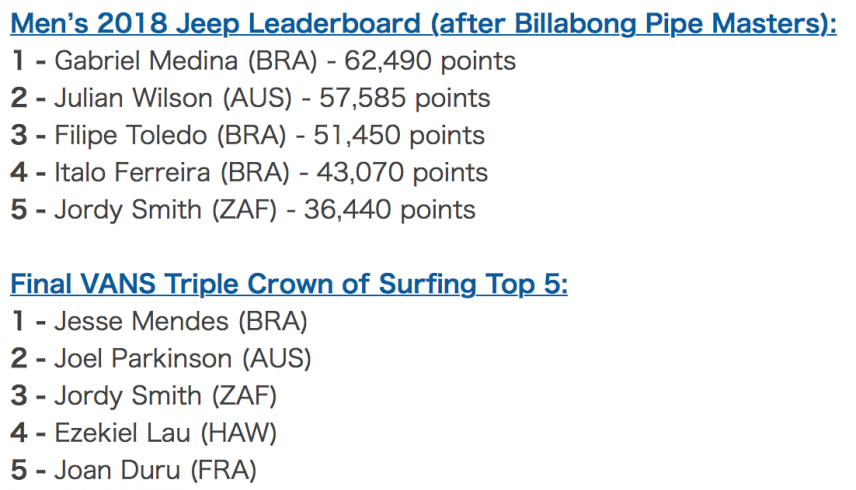This screenshot has width=856, height=490.
Task: Click the Julian Wilson leaderboard entry
Action: (x=250, y=98)
